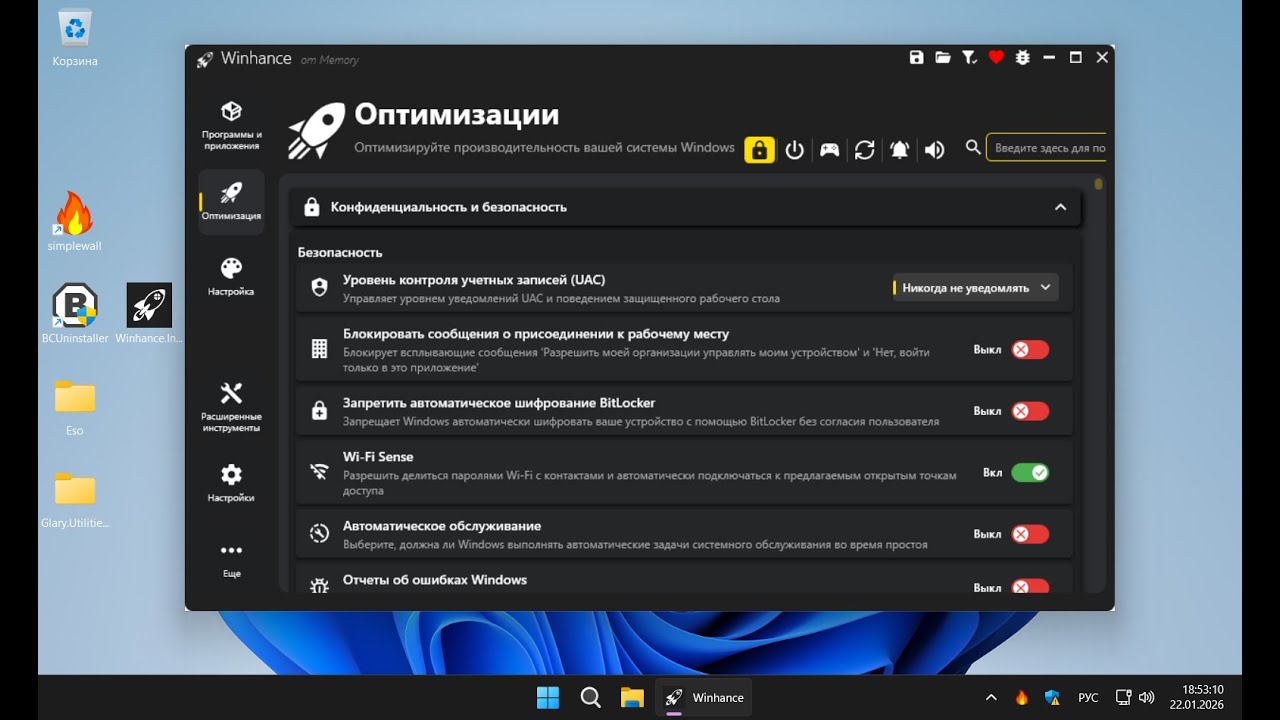Image resolution: width=1280 pixels, height=720 pixels.
Task: Click the settings list scrollbar thumb
Action: tap(1099, 184)
